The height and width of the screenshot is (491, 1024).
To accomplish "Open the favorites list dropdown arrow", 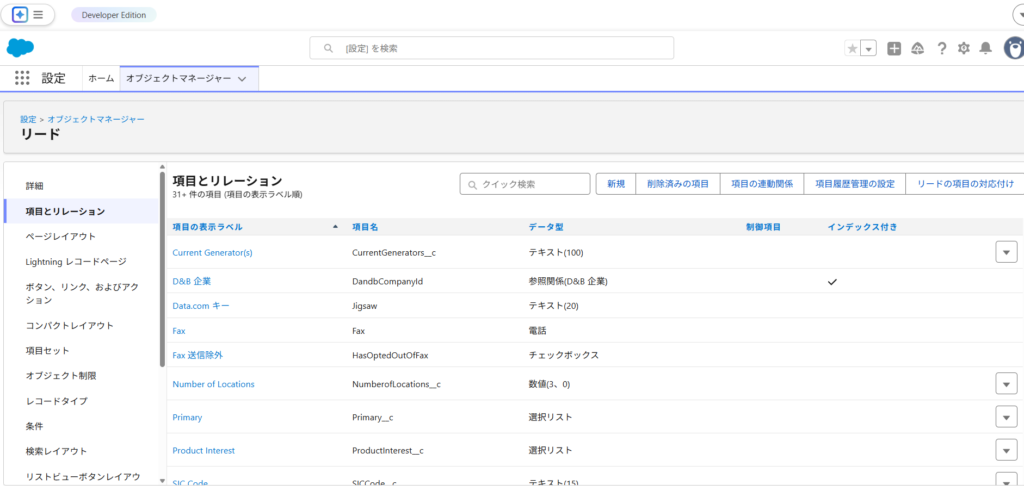I will 869,48.
